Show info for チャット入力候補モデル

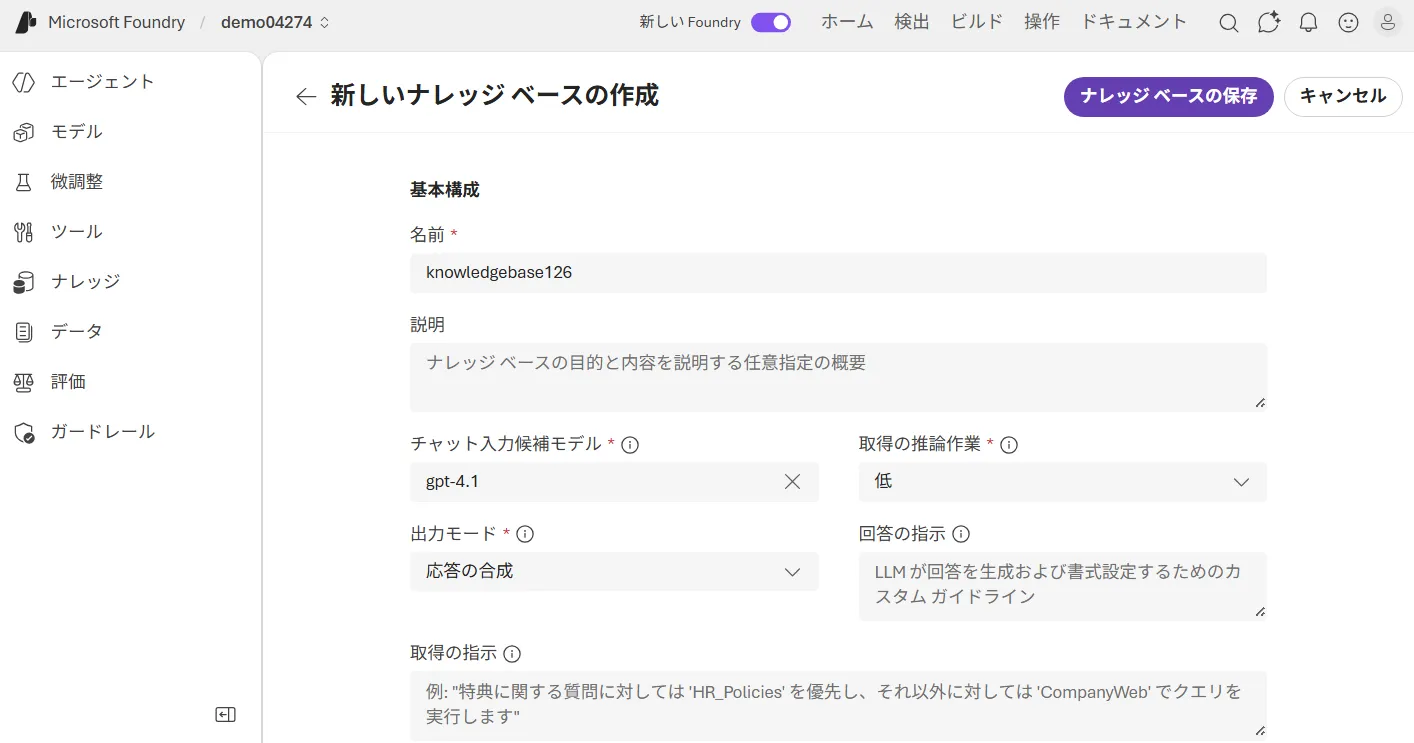tap(630, 445)
